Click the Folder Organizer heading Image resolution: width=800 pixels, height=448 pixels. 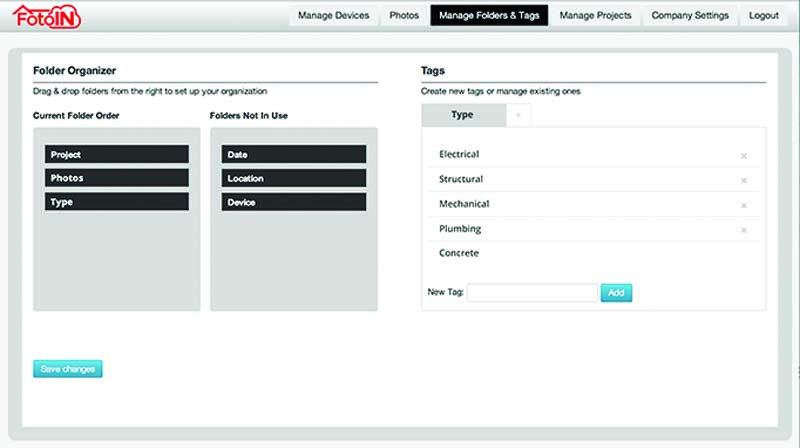click(x=74, y=71)
